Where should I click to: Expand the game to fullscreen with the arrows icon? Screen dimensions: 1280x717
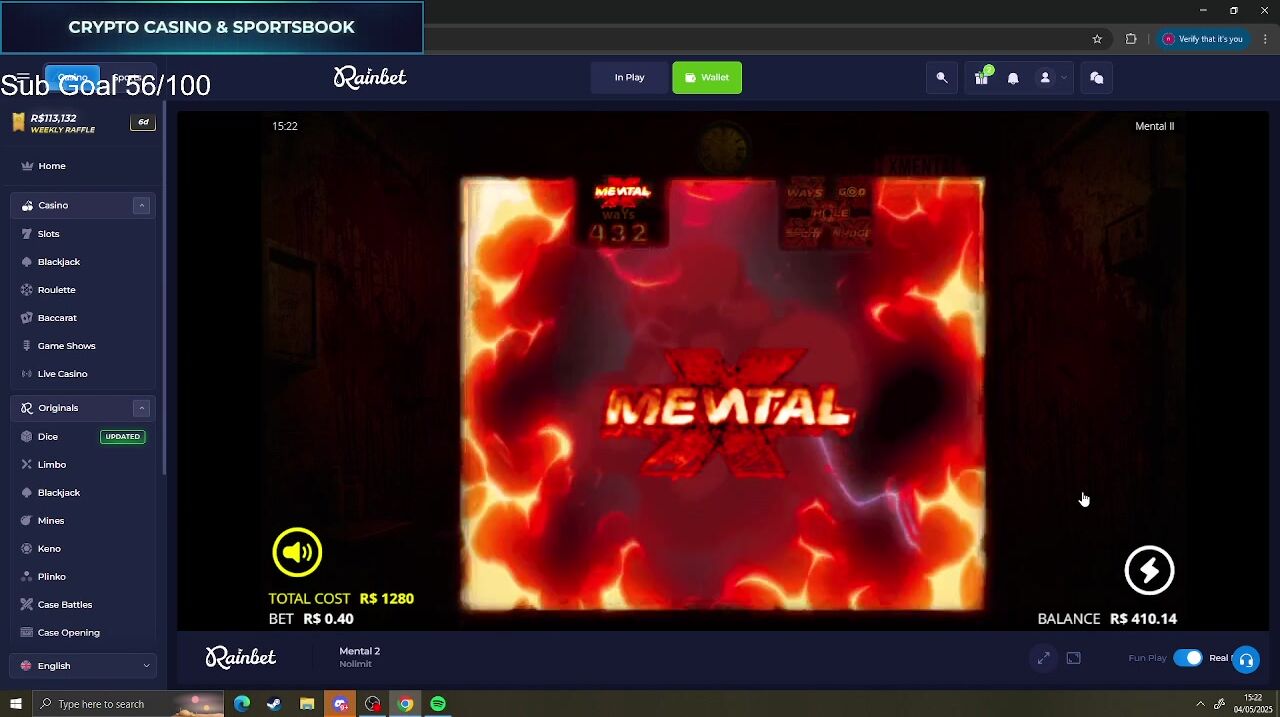pyautogui.click(x=1043, y=658)
